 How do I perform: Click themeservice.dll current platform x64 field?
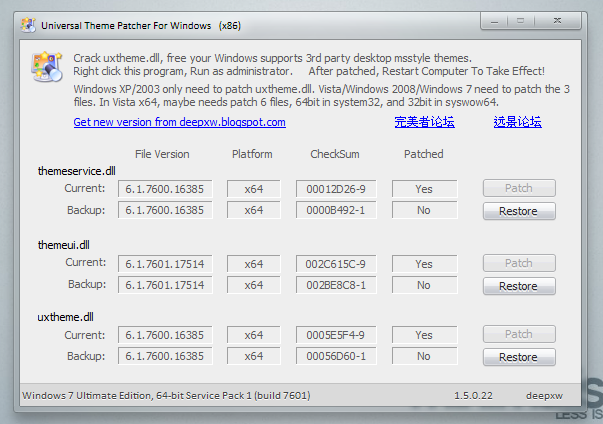254,189
